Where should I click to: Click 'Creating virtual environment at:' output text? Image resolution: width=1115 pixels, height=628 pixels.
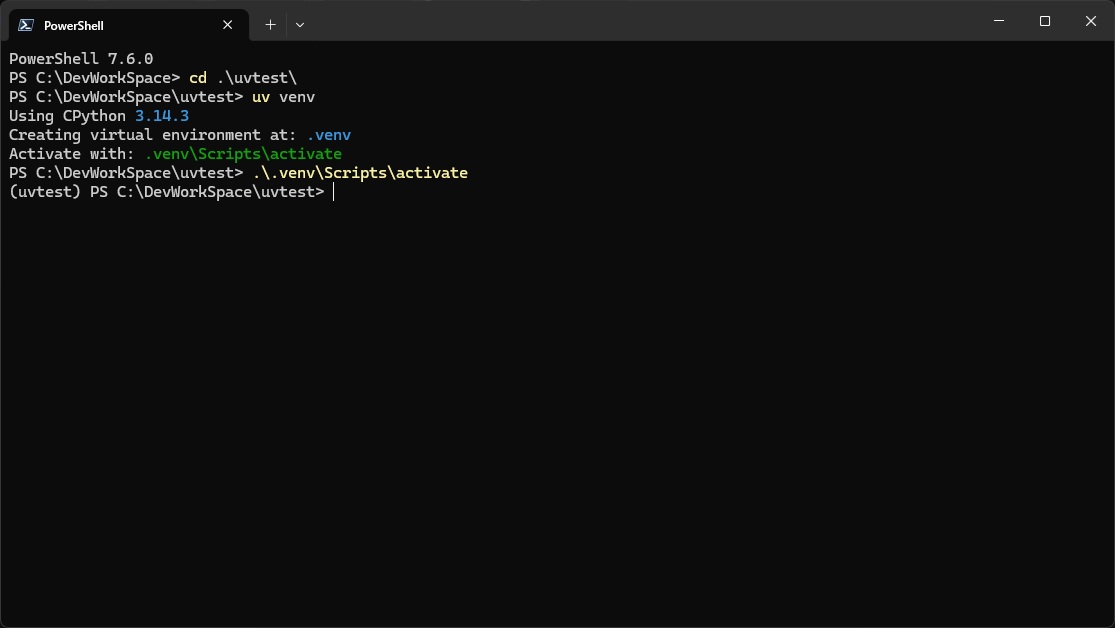[153, 135]
